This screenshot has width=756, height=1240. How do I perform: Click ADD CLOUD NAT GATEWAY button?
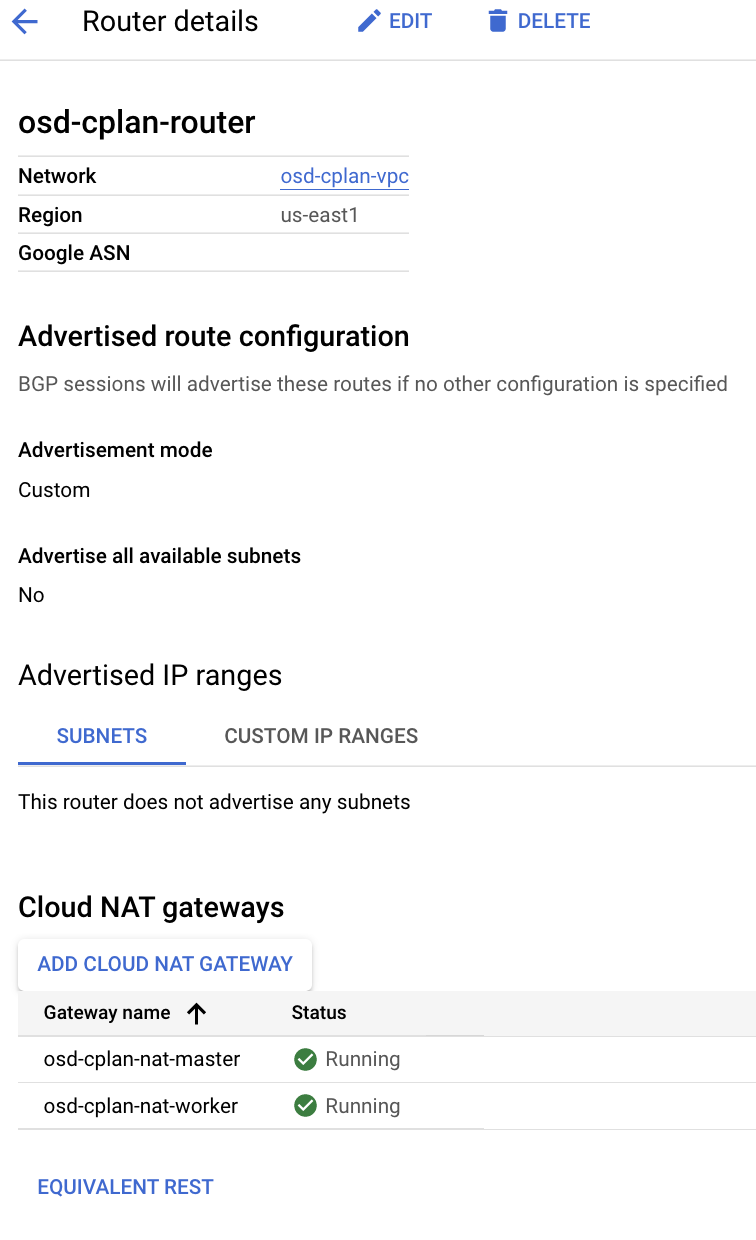[x=165, y=964]
